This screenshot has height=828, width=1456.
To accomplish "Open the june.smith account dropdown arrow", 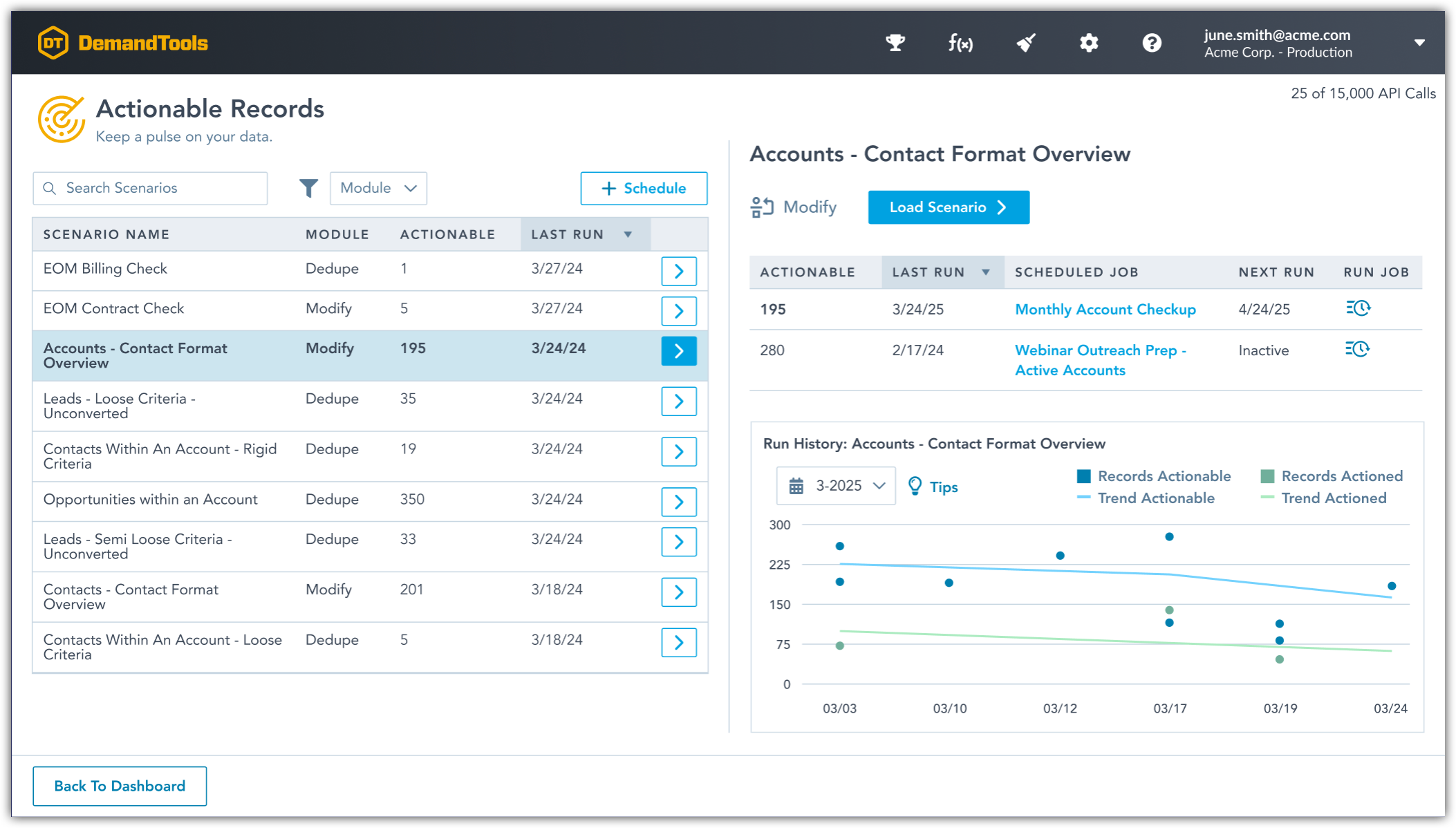I will 1419,43.
